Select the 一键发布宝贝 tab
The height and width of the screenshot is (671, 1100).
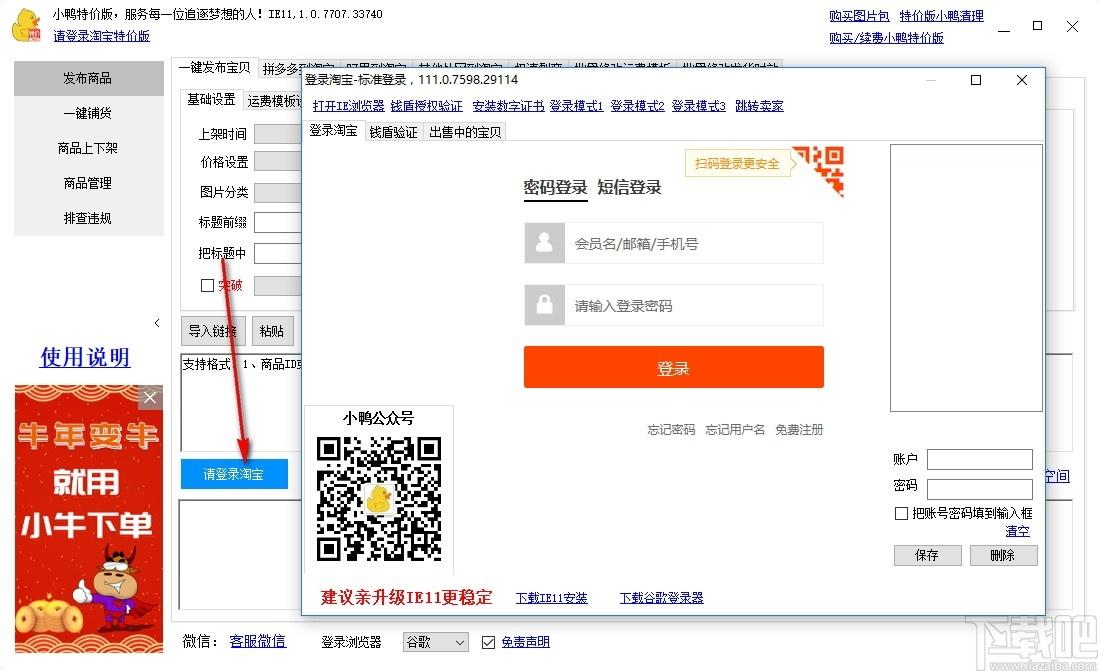click(215, 67)
